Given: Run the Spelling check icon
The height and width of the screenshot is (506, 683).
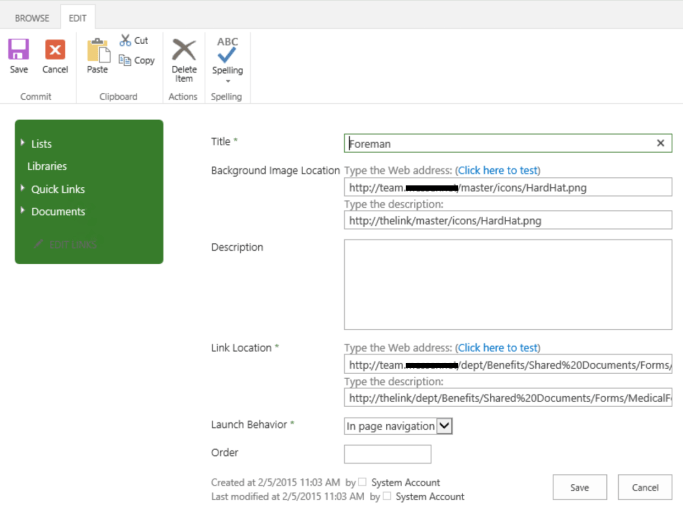Looking at the screenshot, I should click(x=227, y=50).
